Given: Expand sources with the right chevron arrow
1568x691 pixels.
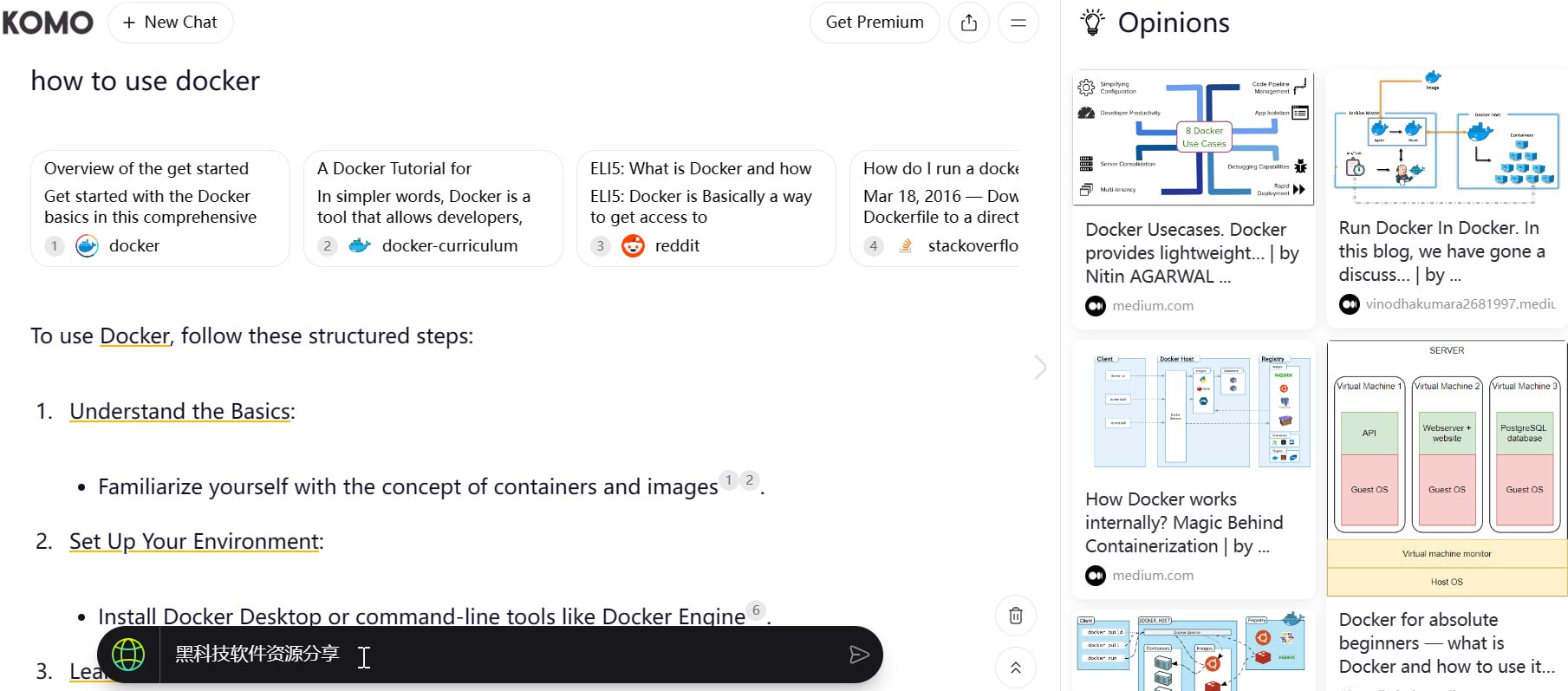Looking at the screenshot, I should click(1040, 367).
